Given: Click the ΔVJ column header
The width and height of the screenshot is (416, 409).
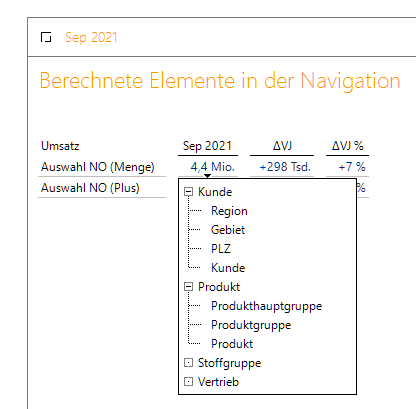Looking at the screenshot, I should [282, 146].
